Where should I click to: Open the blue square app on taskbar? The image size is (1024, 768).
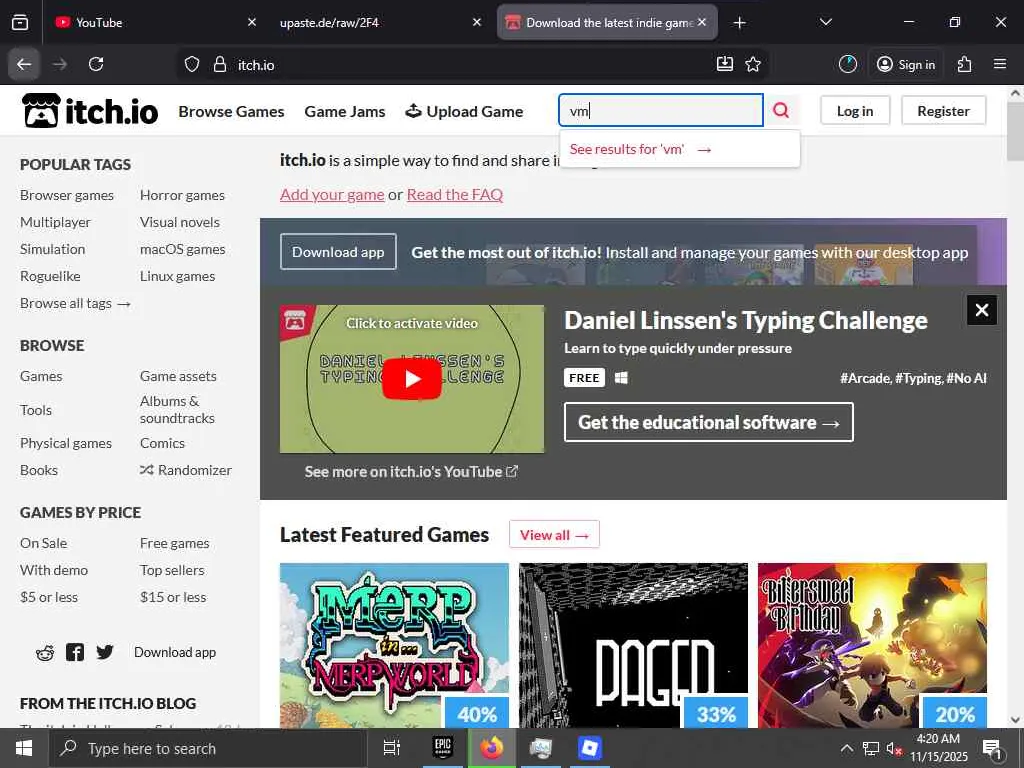[x=590, y=748]
